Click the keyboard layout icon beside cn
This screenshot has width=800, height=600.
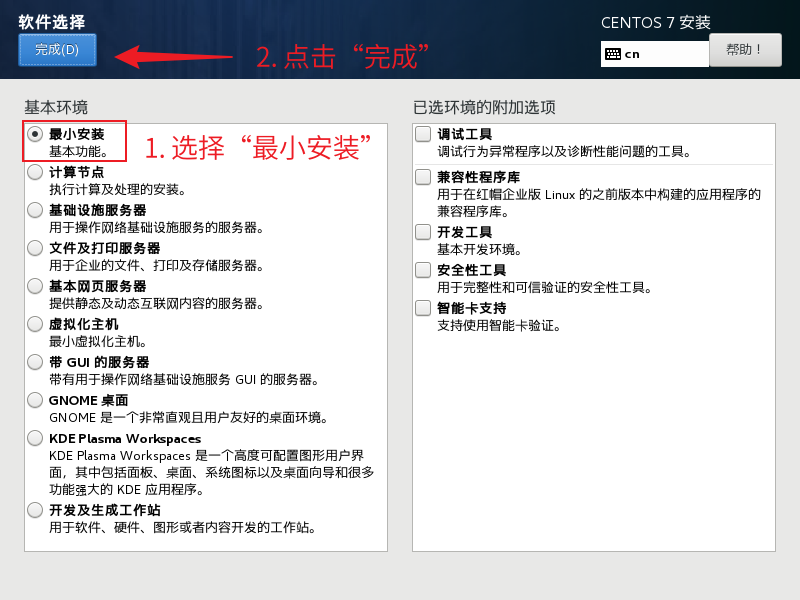click(613, 54)
